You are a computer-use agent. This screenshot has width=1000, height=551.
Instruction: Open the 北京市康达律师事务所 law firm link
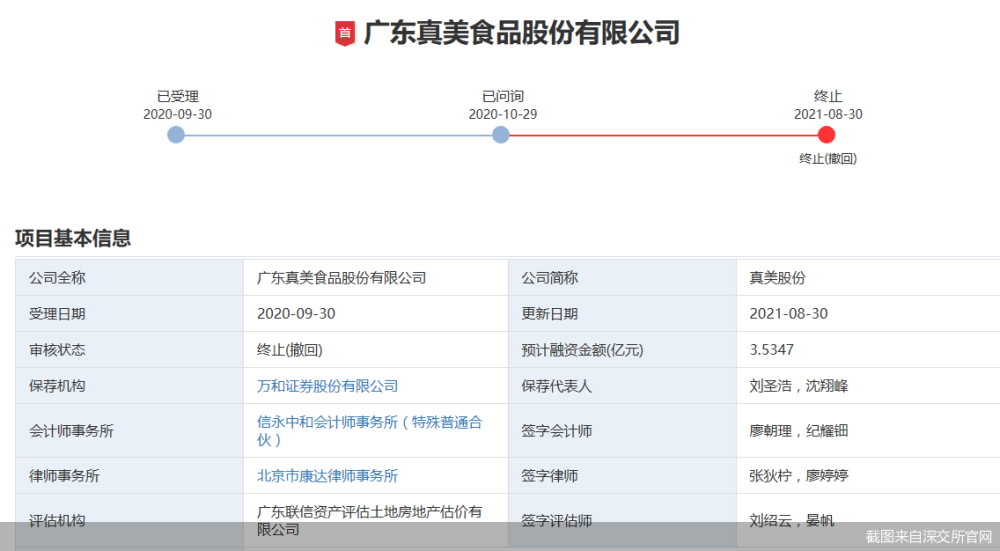(x=327, y=476)
